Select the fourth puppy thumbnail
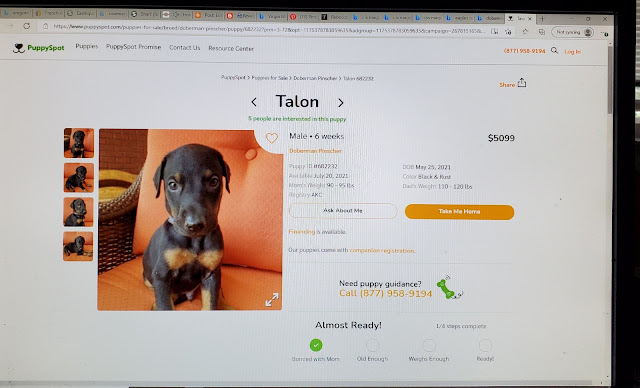The width and height of the screenshot is (640, 388). 78,246
